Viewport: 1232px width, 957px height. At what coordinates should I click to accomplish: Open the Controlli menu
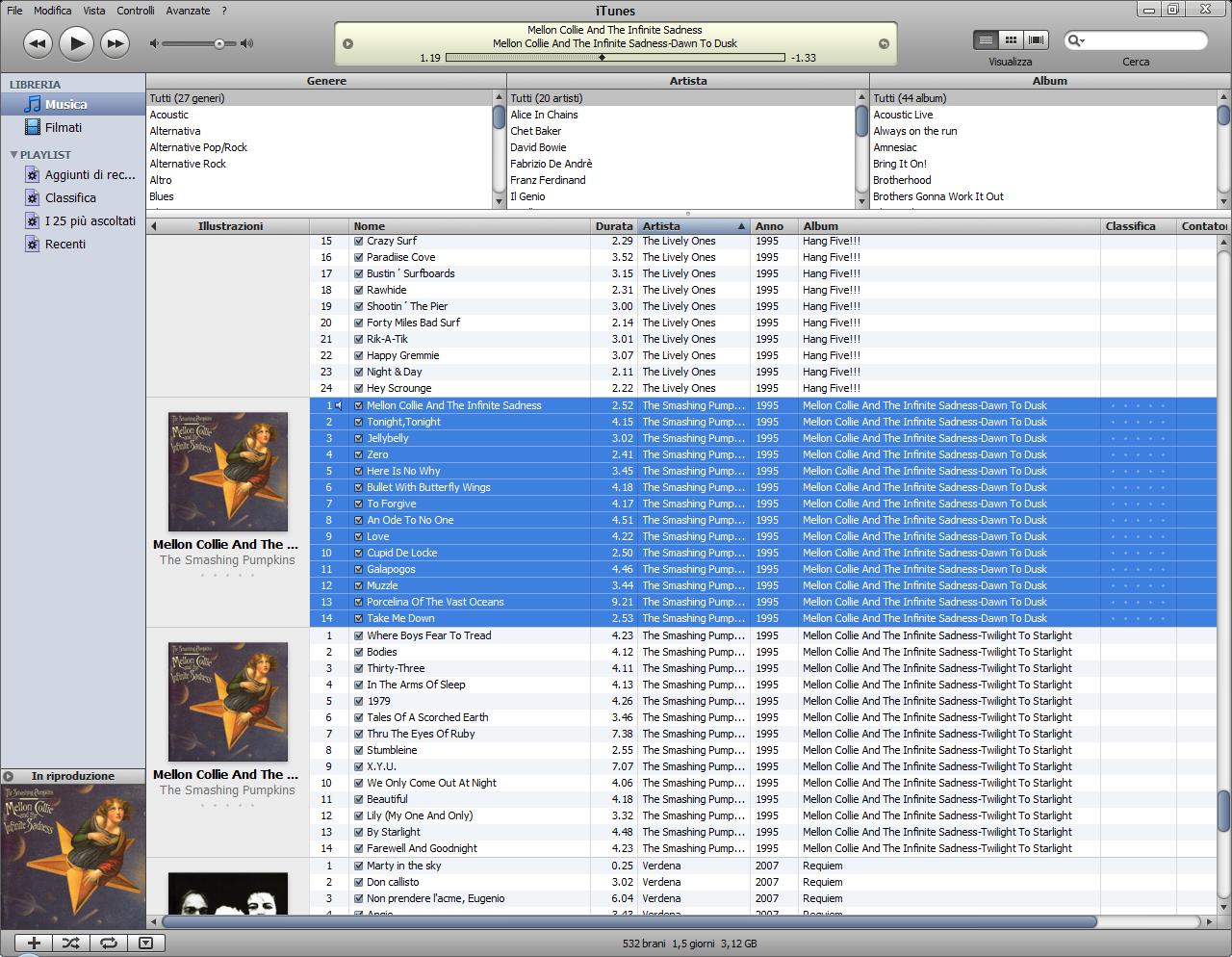135,11
